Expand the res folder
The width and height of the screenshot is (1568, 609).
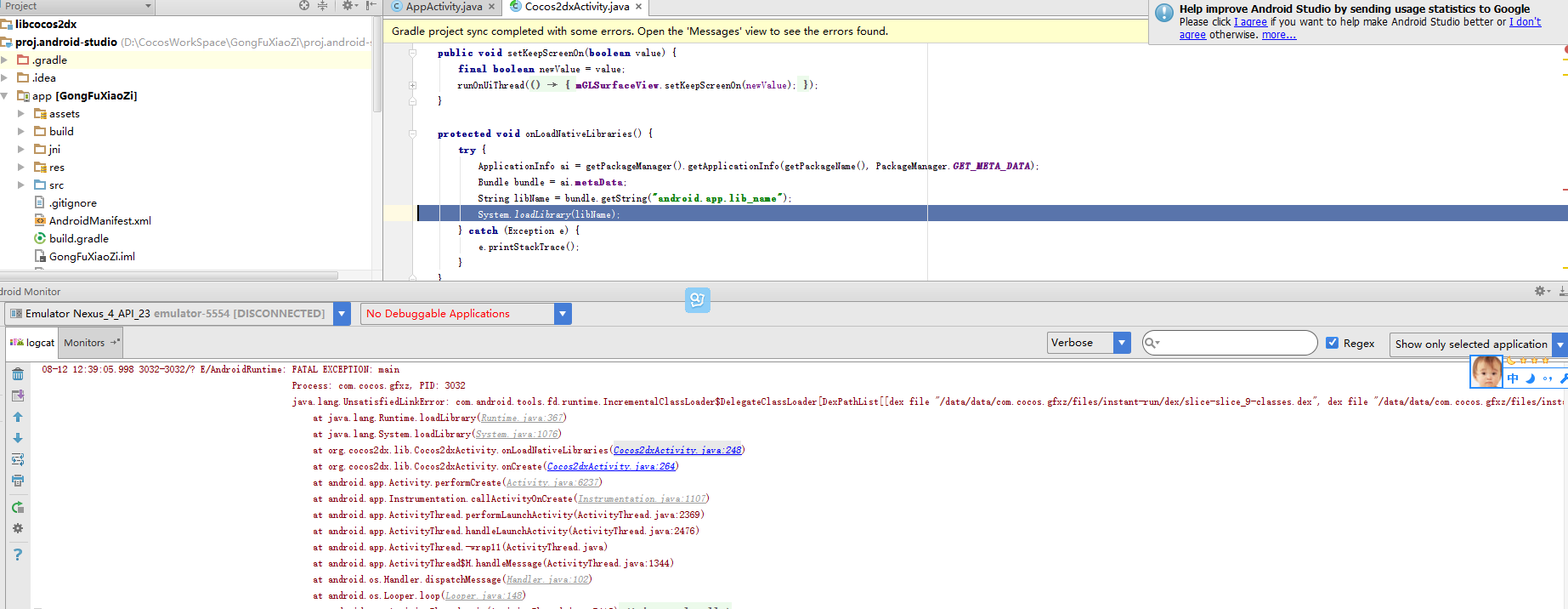click(21, 167)
